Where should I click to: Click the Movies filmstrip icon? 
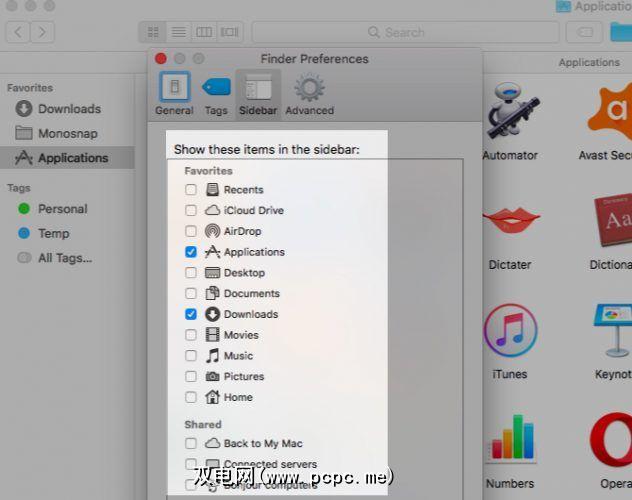click(x=212, y=335)
